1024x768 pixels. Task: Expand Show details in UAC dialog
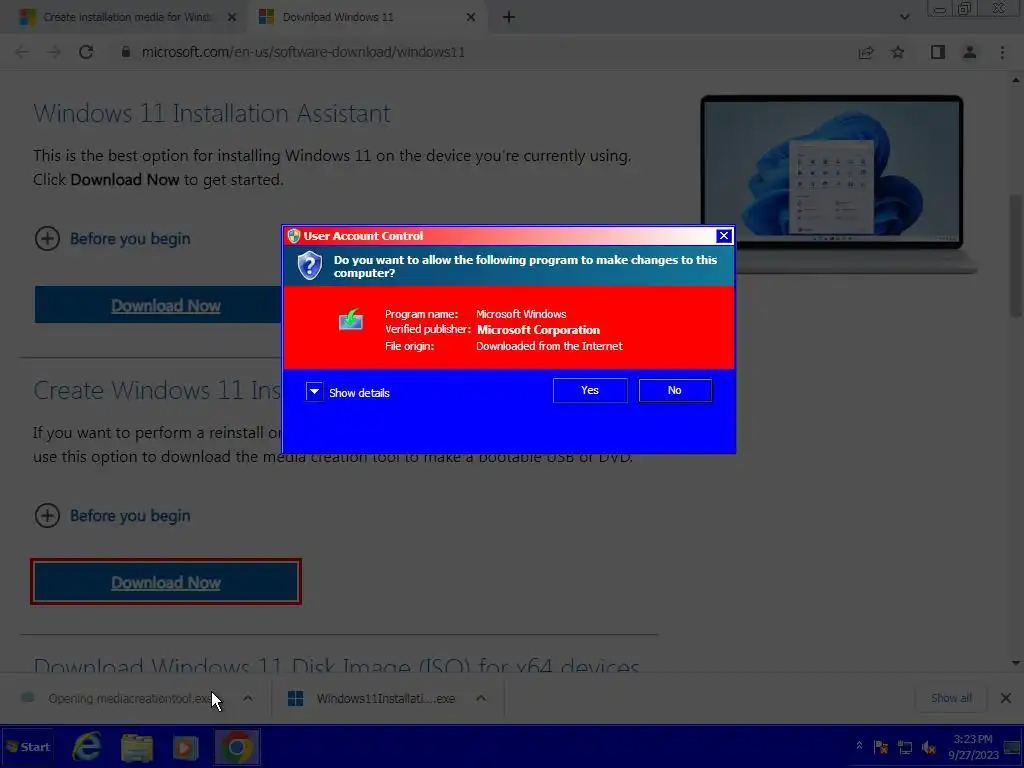[x=314, y=392]
